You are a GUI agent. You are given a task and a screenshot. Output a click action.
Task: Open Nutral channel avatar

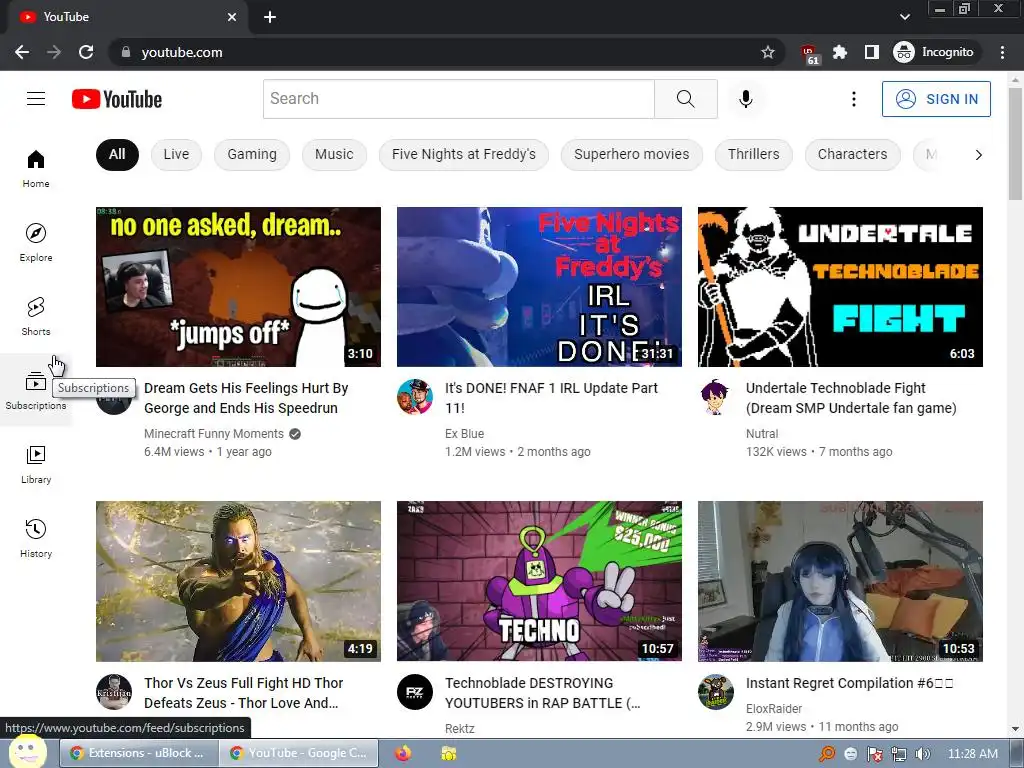click(716, 396)
